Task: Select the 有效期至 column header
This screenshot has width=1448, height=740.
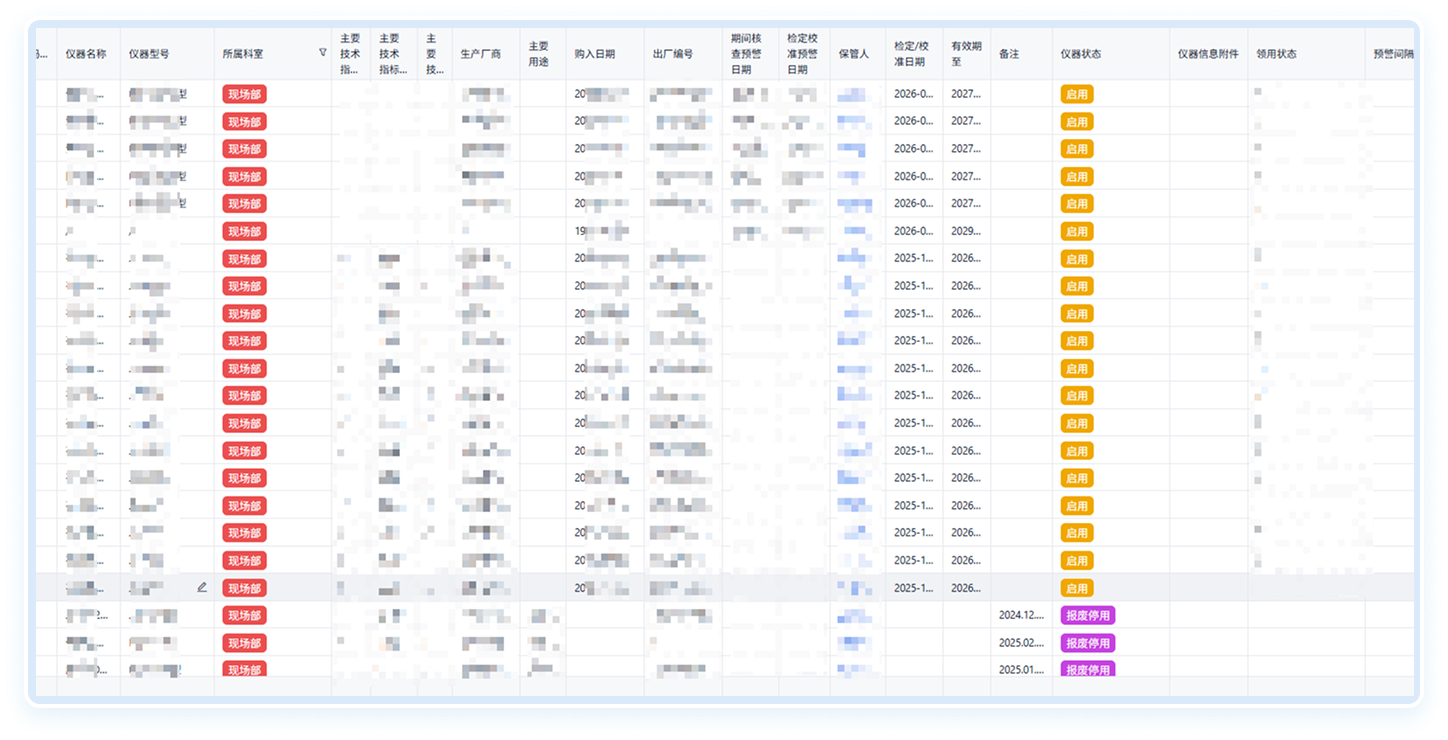Action: point(966,54)
